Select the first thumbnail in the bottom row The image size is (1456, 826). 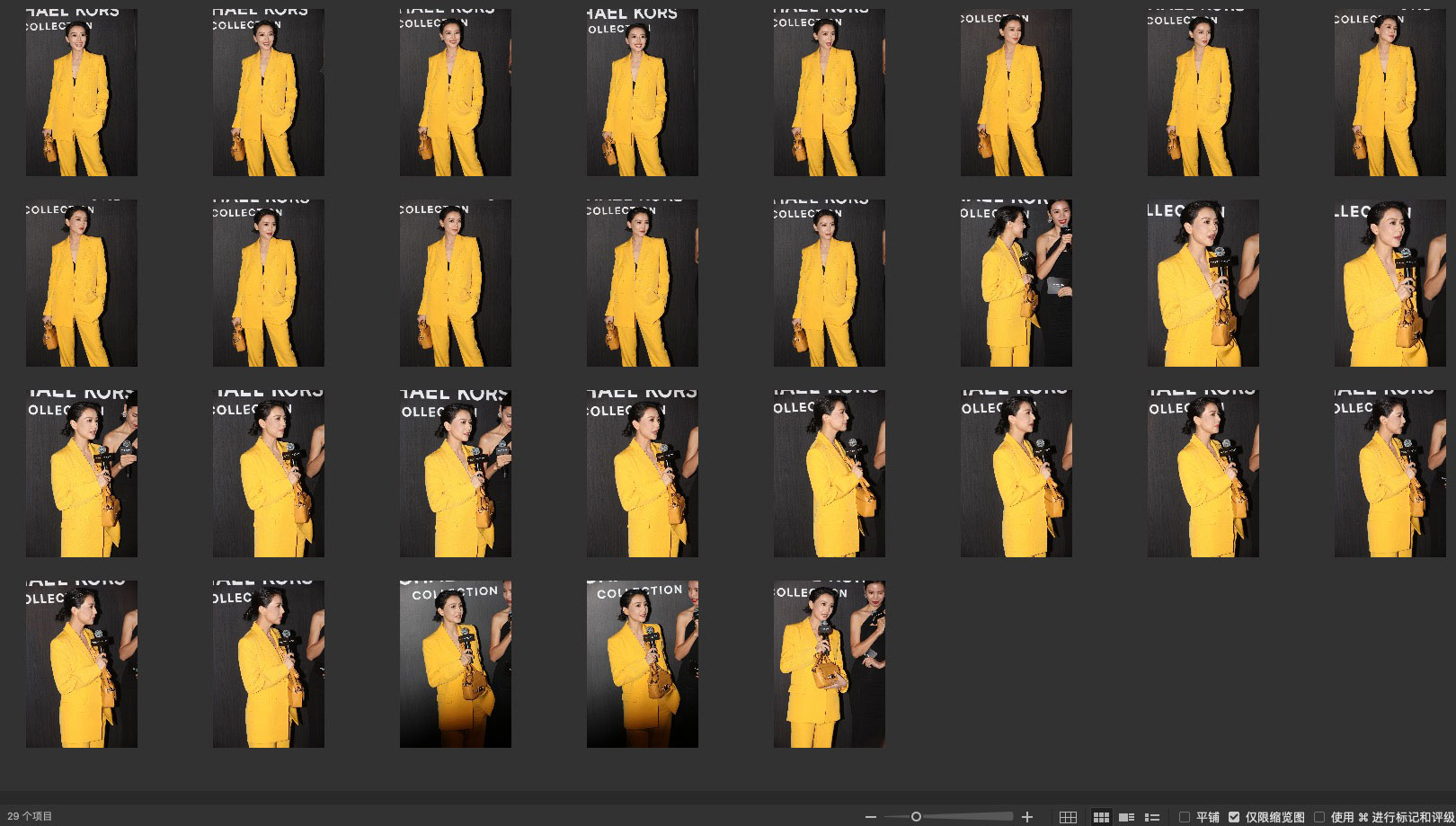pyautogui.click(x=82, y=664)
